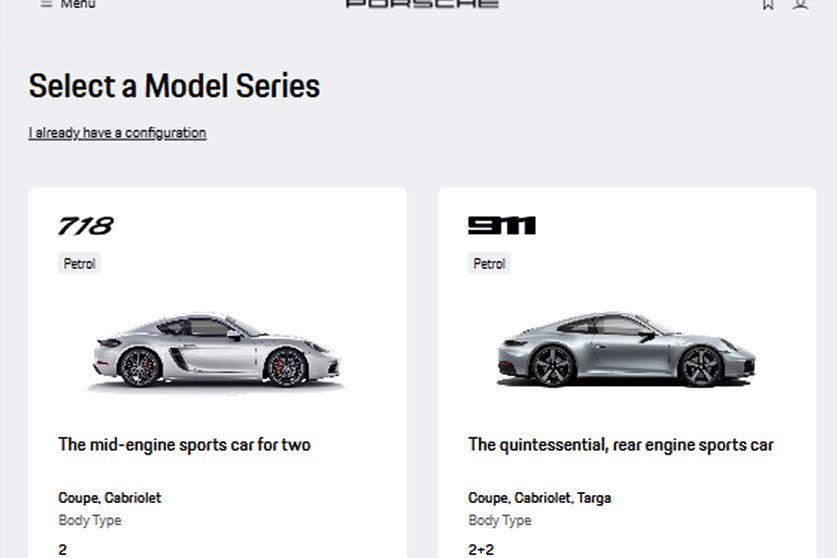Viewport: 837px width, 558px height.
Task: Open the hamburger Menu icon
Action: click(x=46, y=4)
